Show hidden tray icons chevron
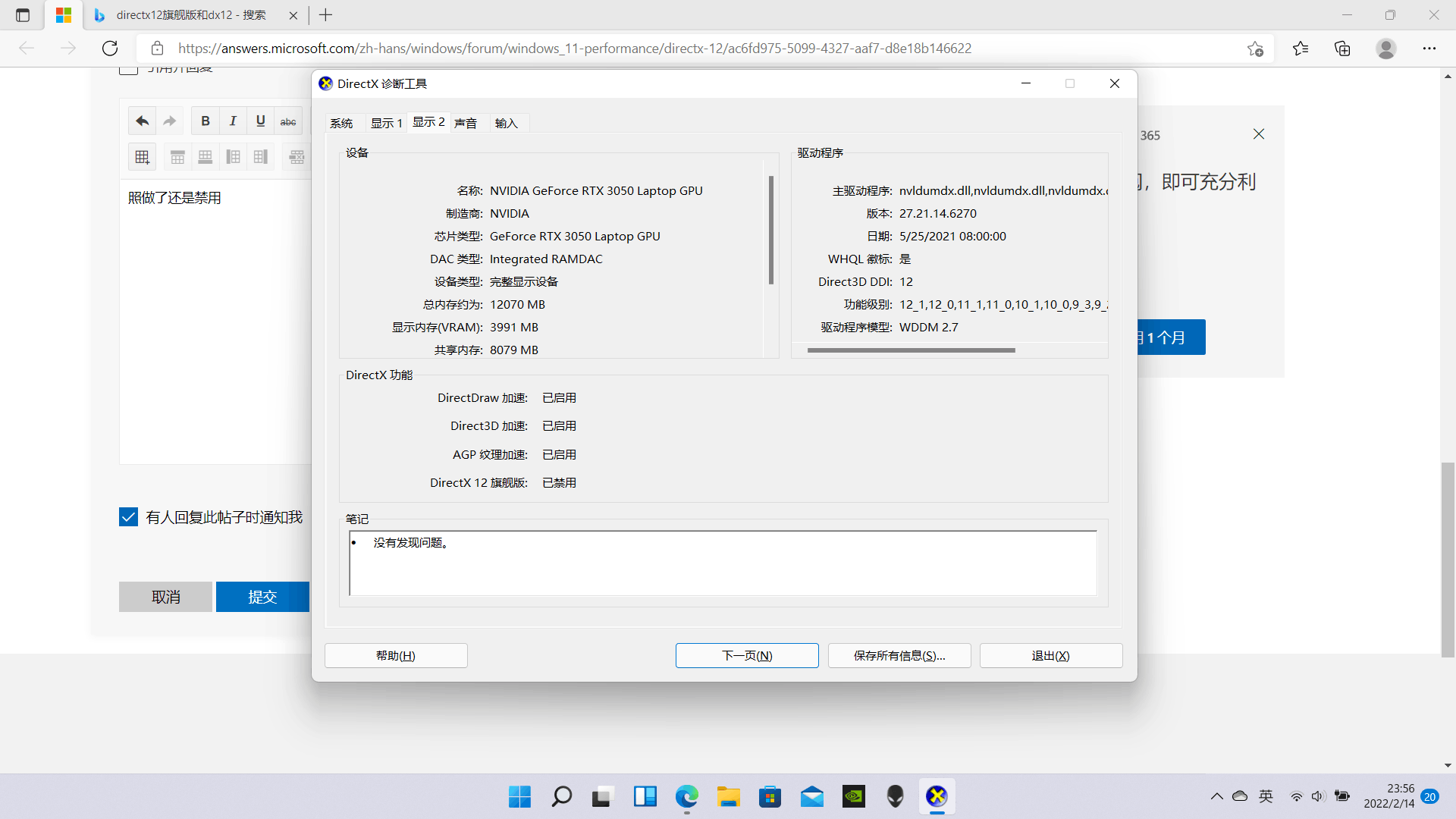1456x819 pixels. tap(1216, 796)
